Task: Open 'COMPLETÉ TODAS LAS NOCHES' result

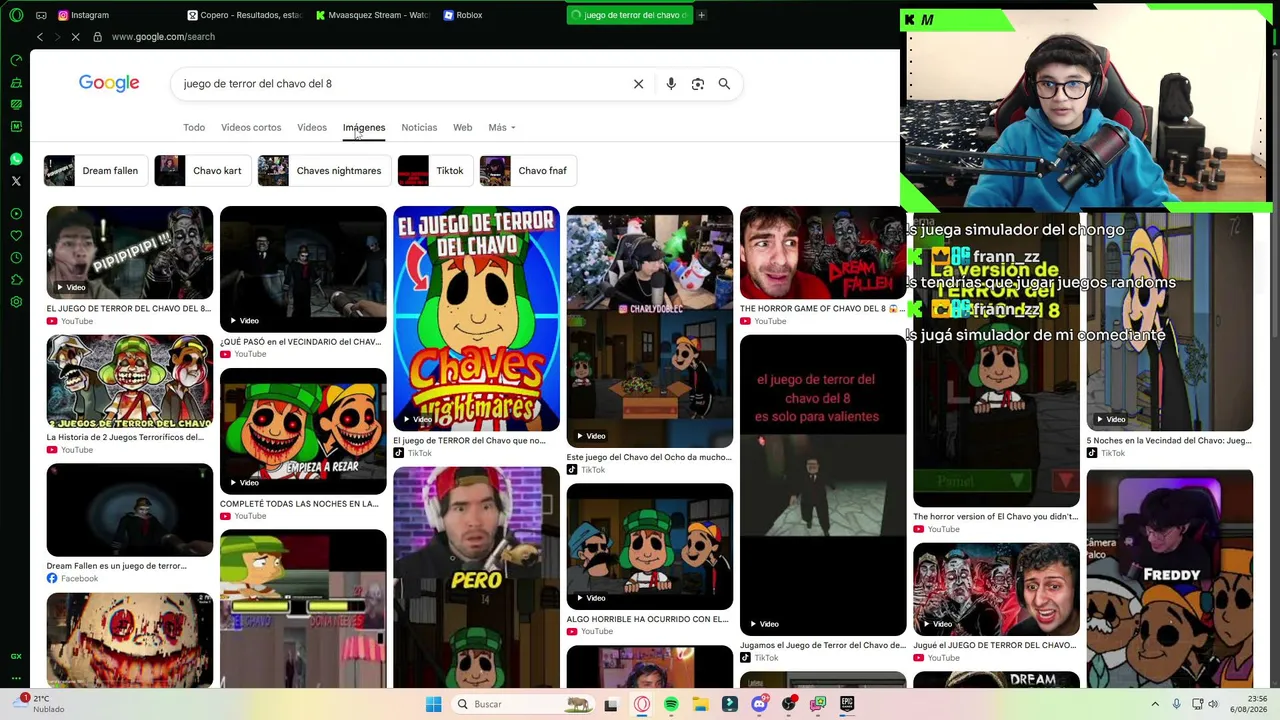Action: click(x=299, y=504)
